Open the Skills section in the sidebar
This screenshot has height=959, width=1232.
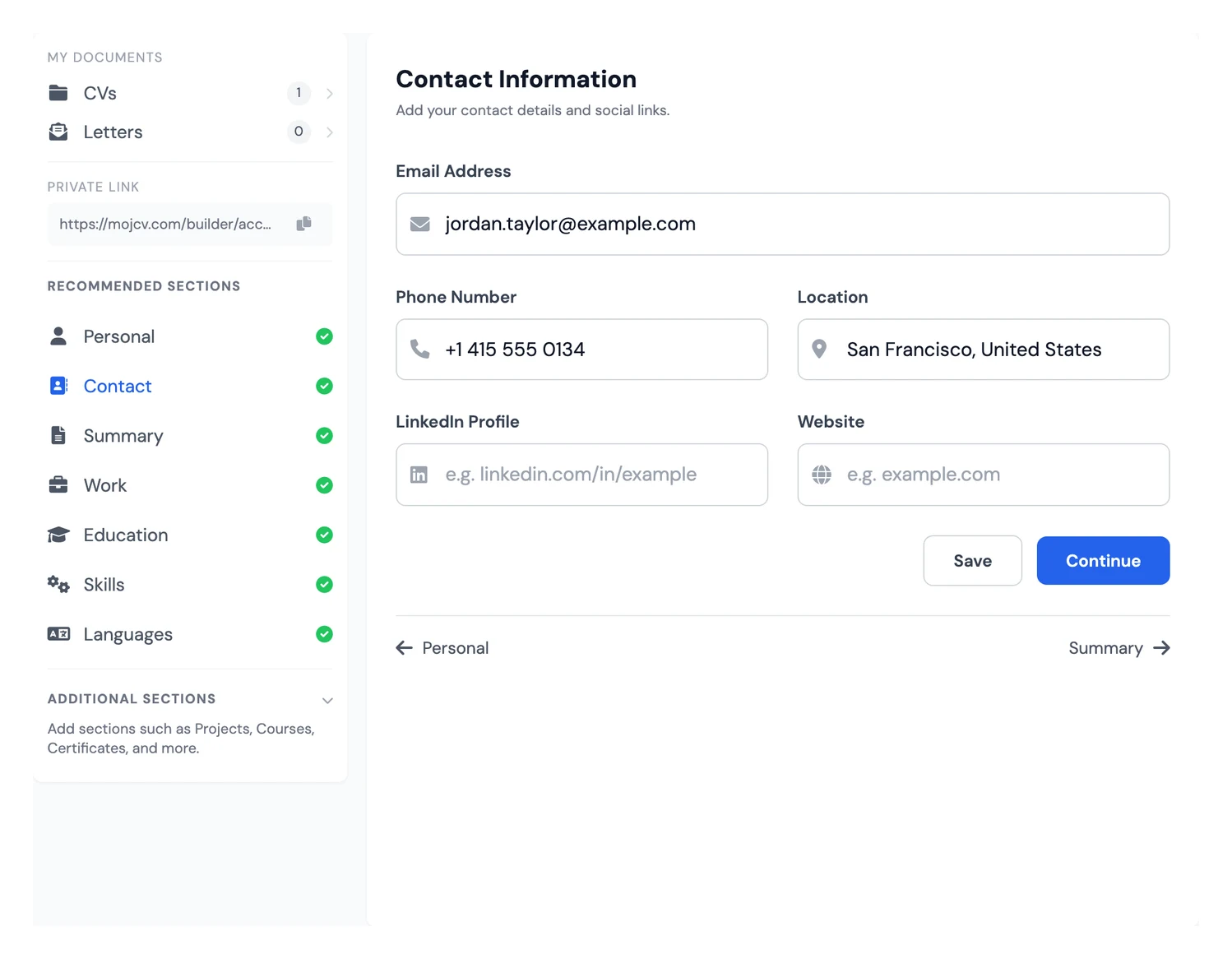point(190,585)
